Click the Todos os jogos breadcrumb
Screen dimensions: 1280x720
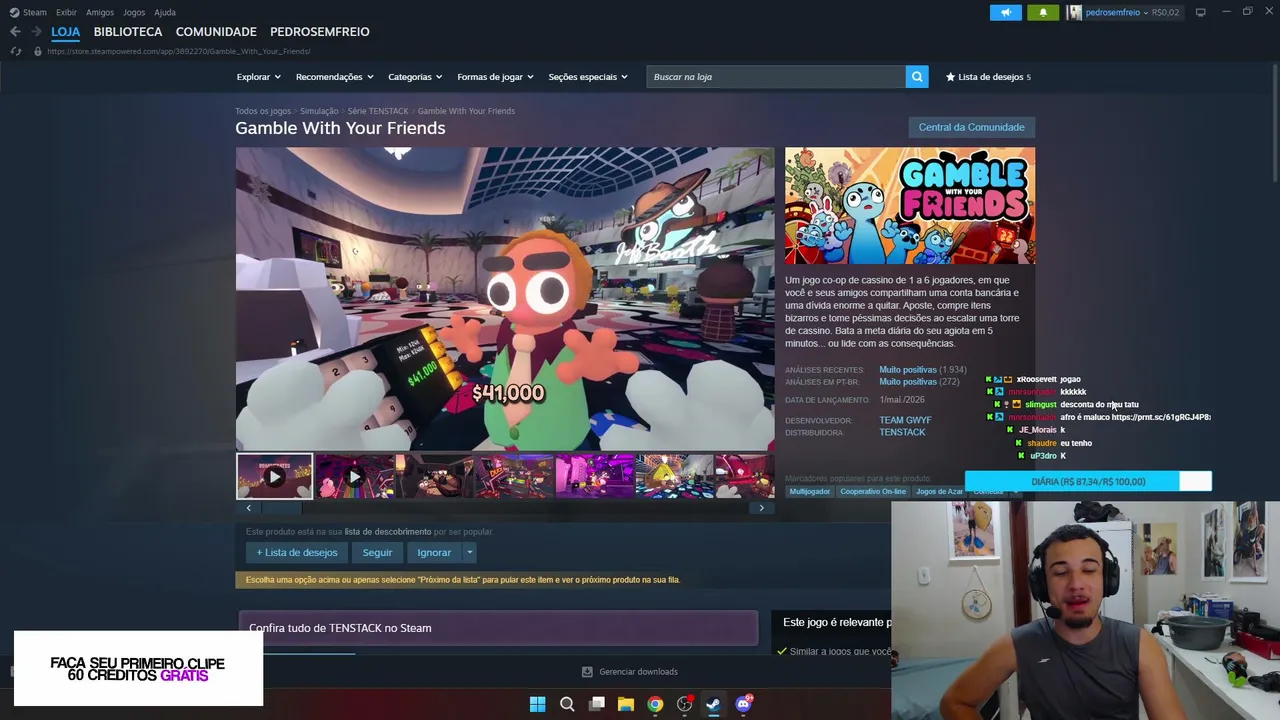[x=263, y=111]
